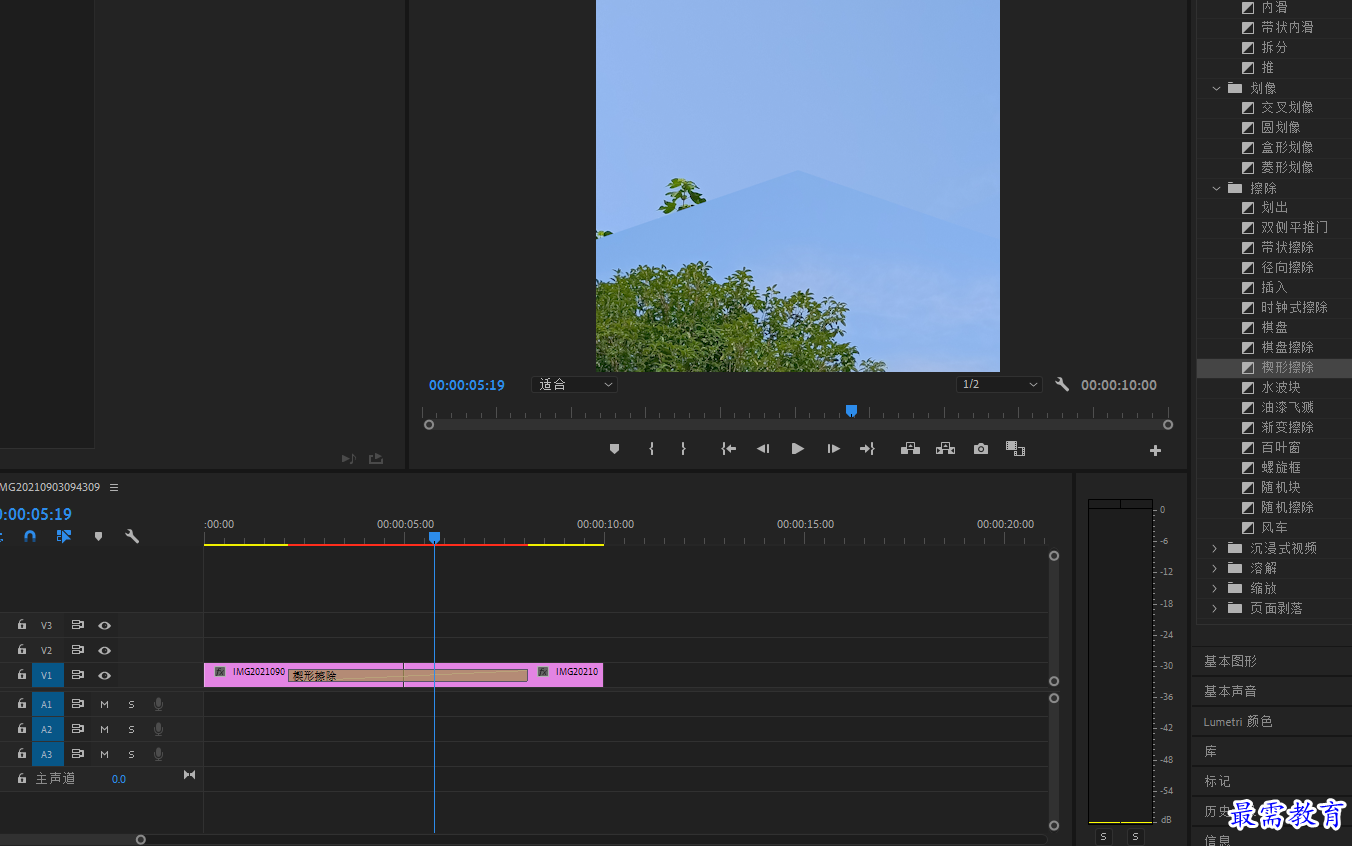Open button editor plus icon
1352x846 pixels.
coord(1155,450)
